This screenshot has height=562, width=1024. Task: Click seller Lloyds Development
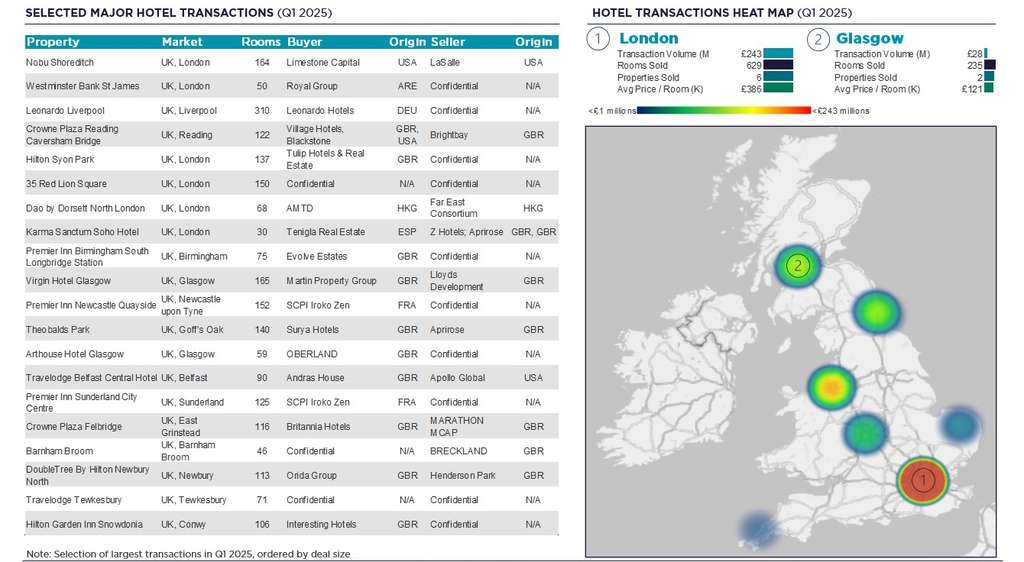457,281
